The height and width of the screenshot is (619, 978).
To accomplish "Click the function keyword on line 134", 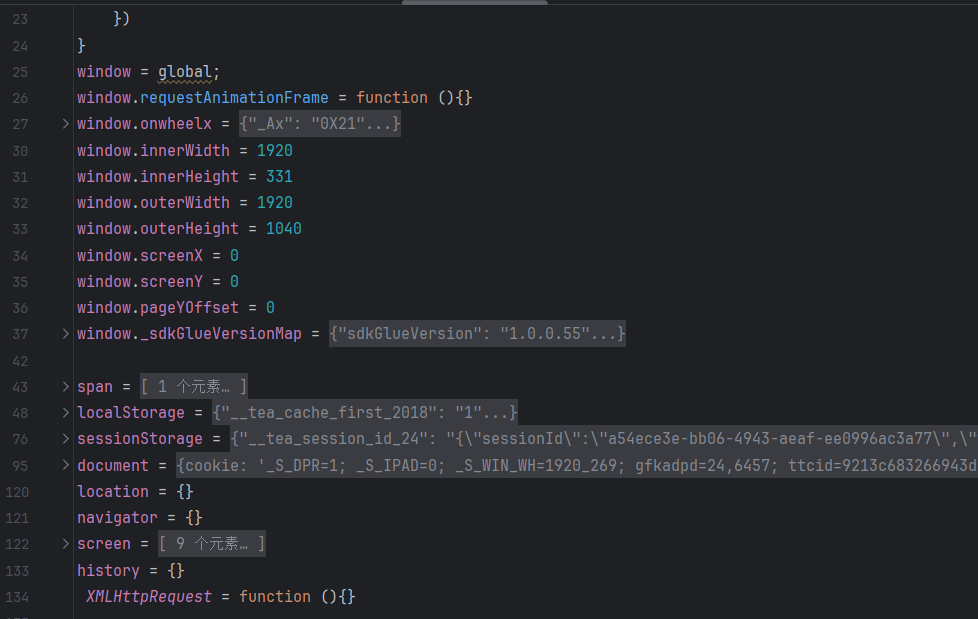I will (x=274, y=597).
